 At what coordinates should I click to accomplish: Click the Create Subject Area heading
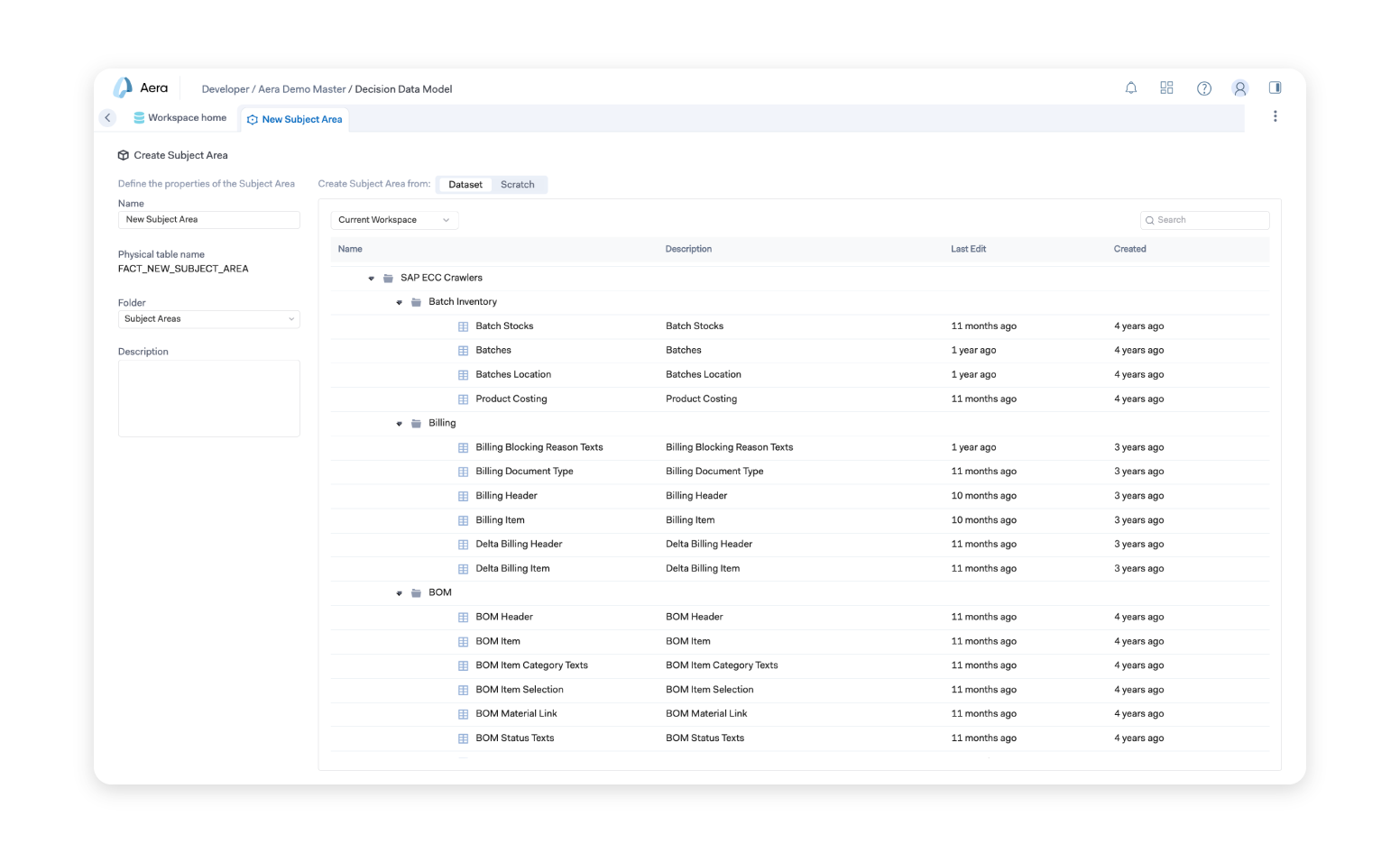point(180,155)
